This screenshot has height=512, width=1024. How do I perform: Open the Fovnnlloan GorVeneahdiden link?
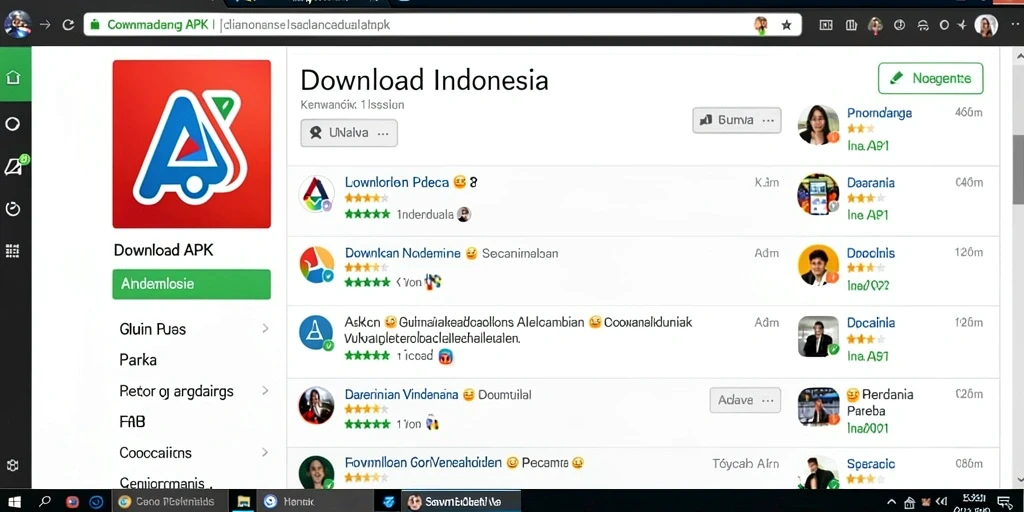coord(423,462)
